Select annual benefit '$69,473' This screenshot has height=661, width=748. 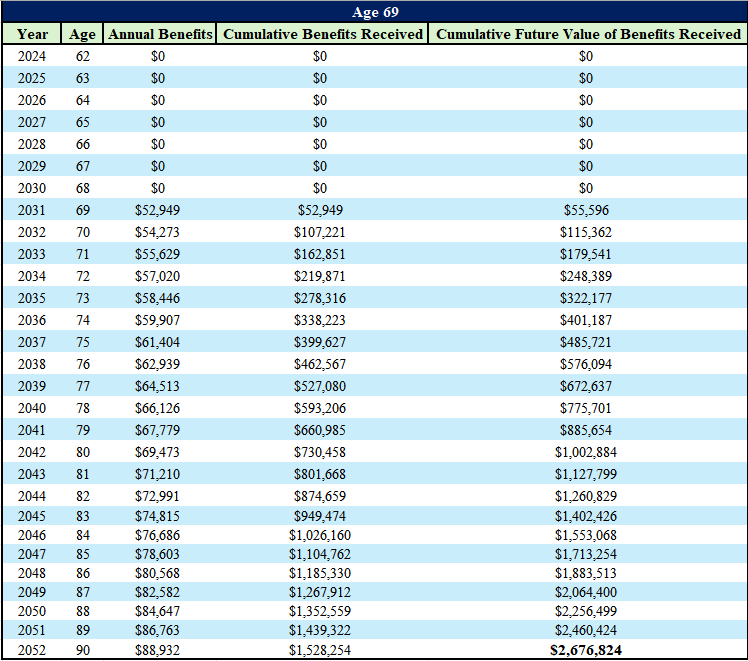coord(157,452)
